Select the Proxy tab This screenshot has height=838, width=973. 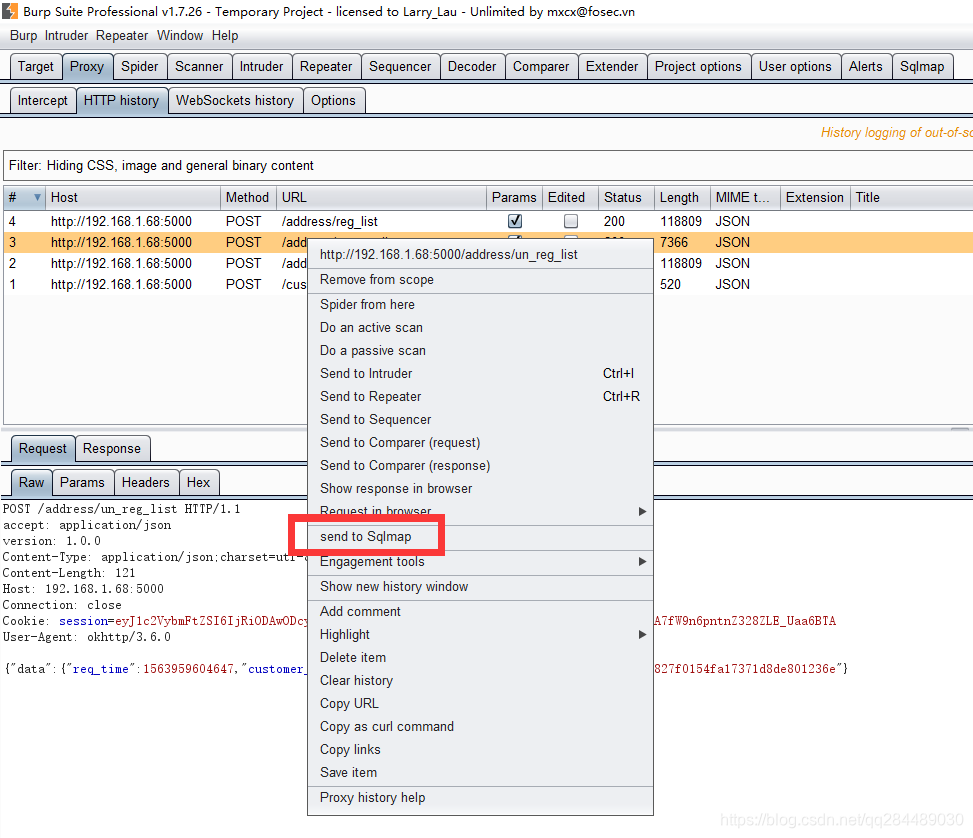[87, 66]
